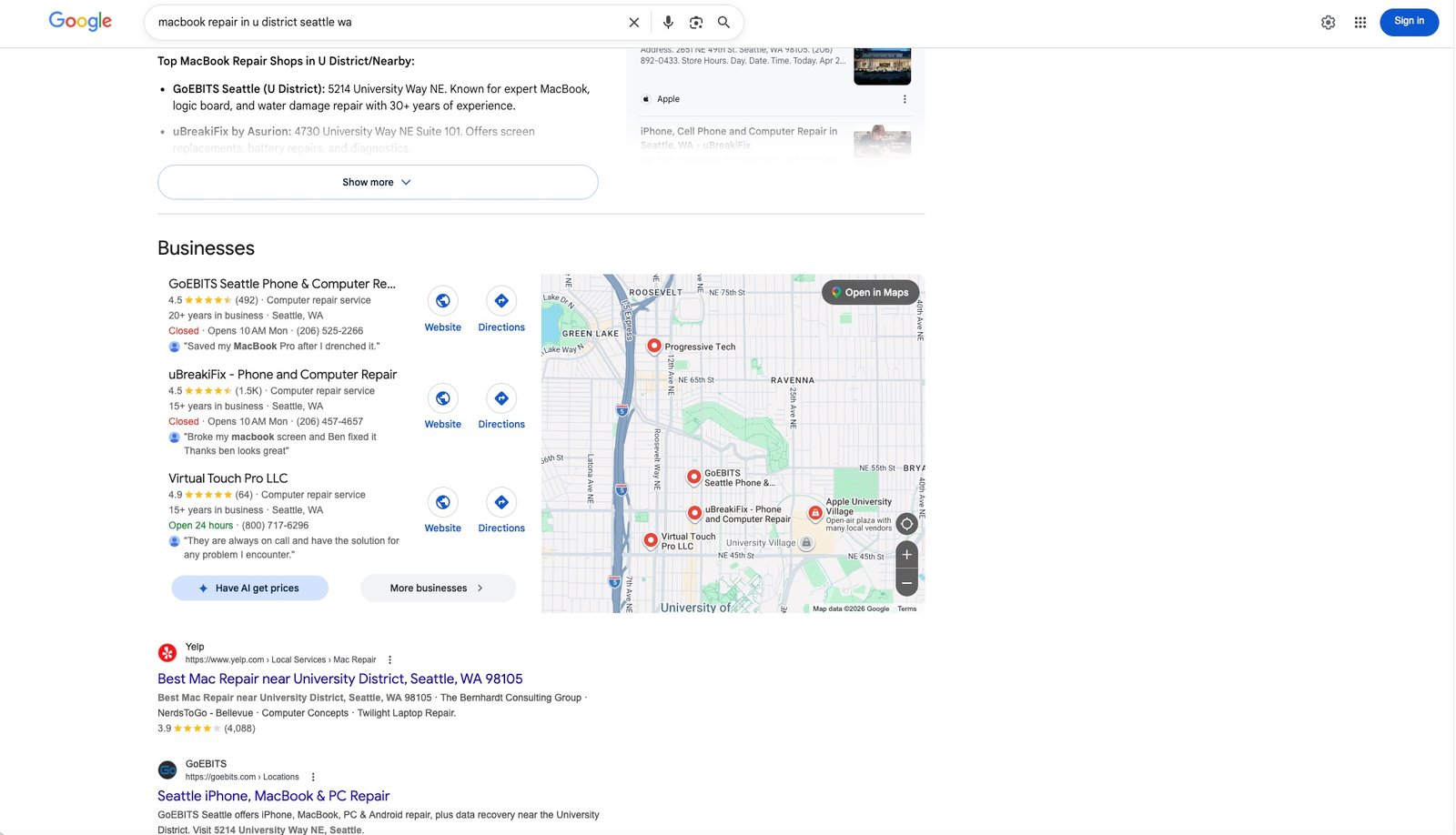The image size is (1456, 835).
Task: Click the Yelp favicon
Action: tap(167, 652)
